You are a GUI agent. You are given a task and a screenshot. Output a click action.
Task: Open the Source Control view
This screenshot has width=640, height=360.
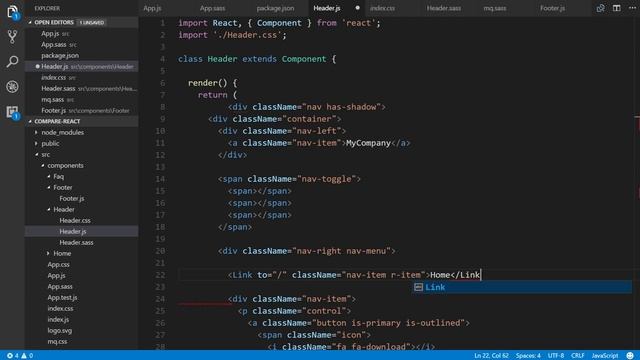click(x=12, y=37)
